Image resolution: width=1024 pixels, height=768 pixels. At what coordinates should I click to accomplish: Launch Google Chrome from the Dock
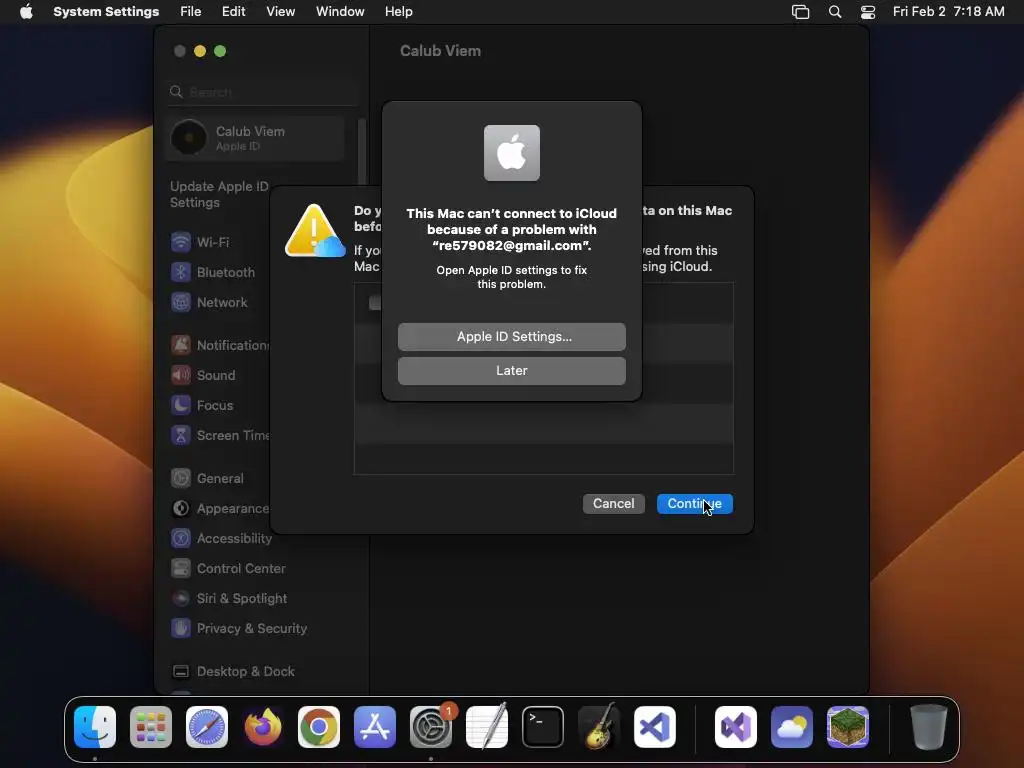coord(319,727)
